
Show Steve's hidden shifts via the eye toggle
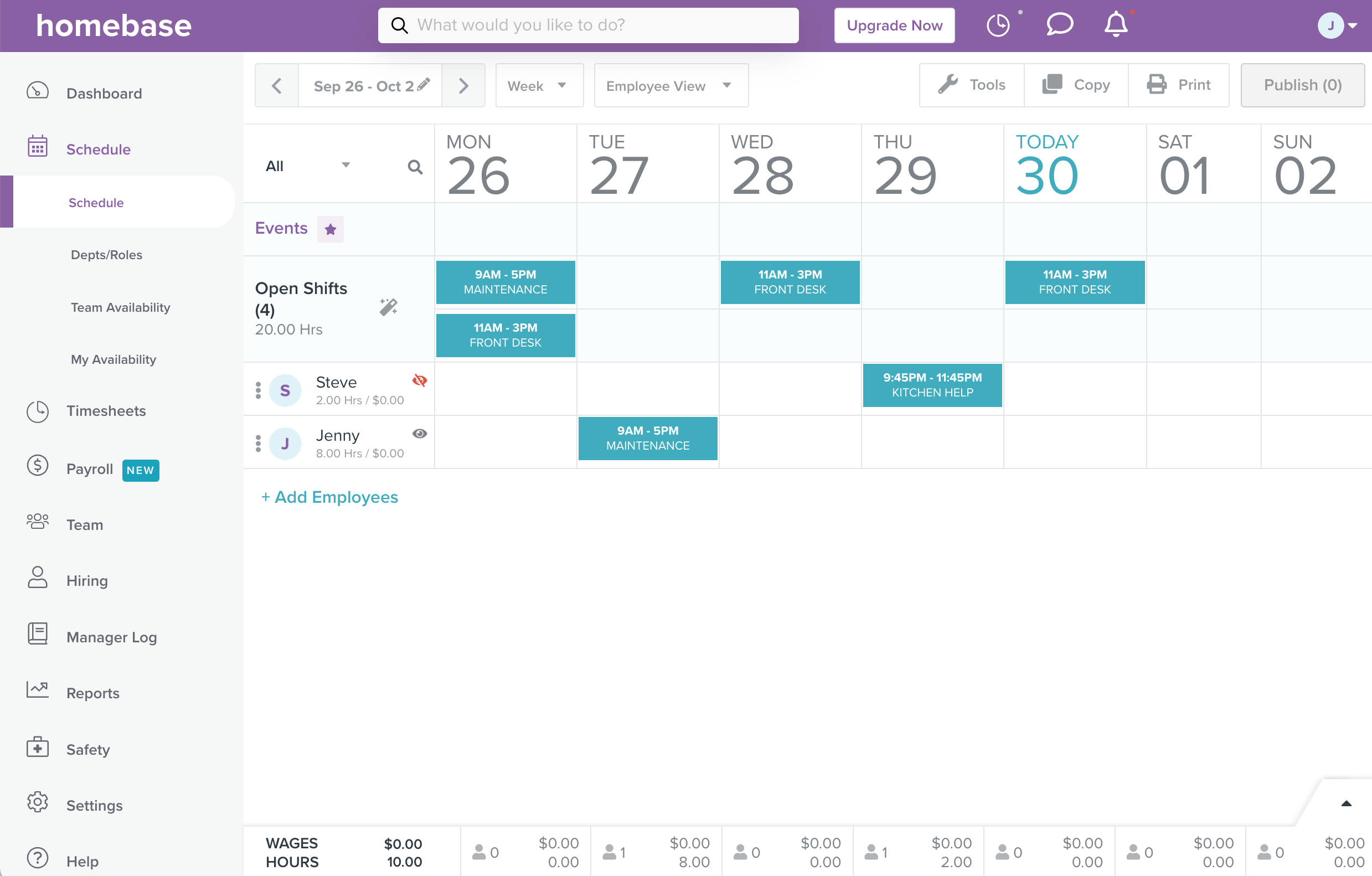tap(420, 381)
